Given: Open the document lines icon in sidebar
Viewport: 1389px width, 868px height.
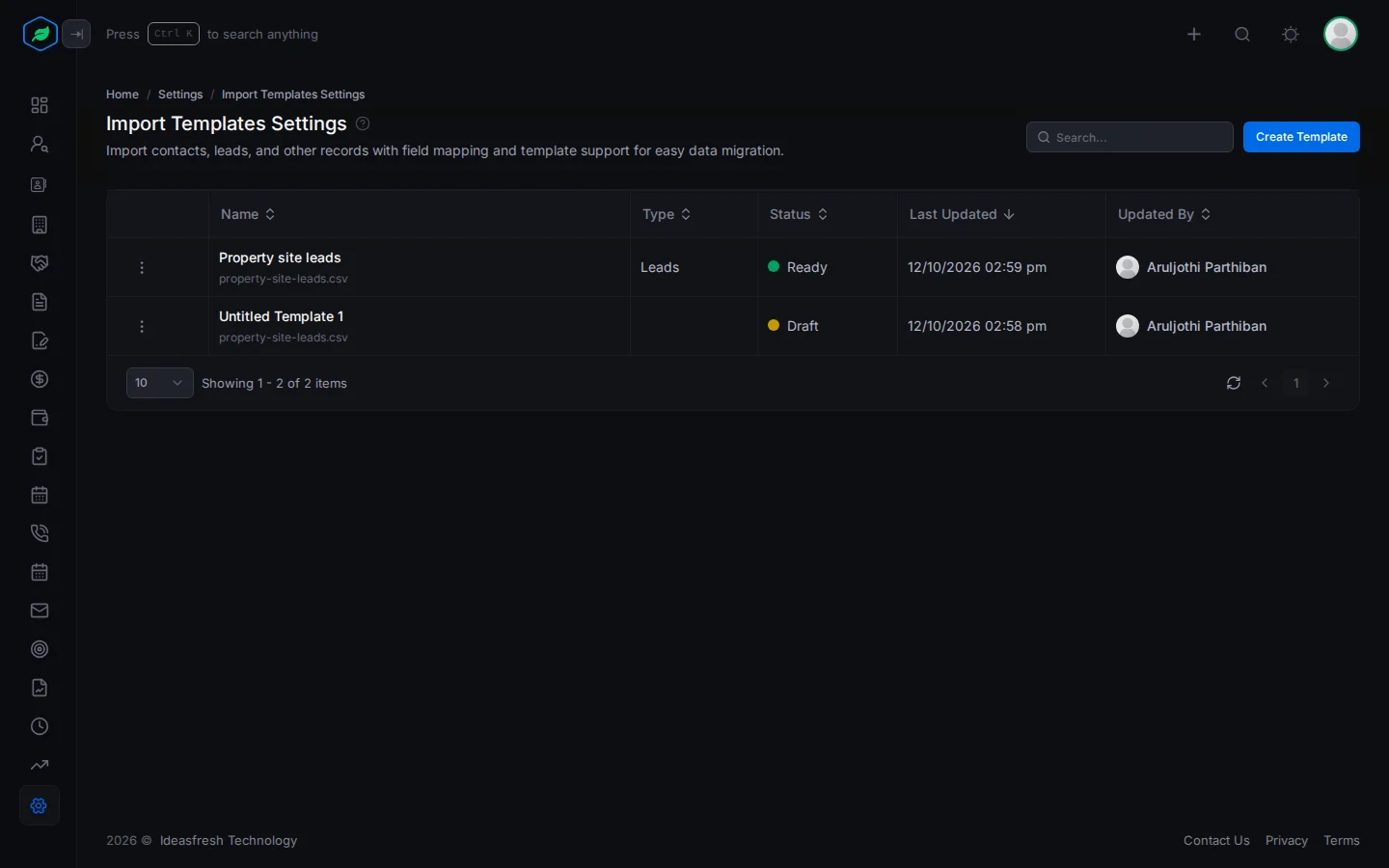Looking at the screenshot, I should click(x=40, y=302).
